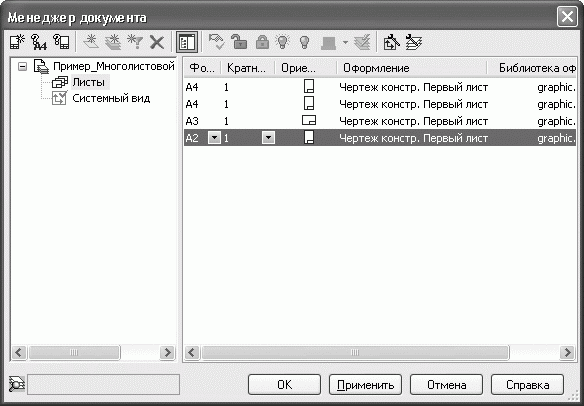Click the document icon beside Пример_Многолистовой

tap(41, 66)
